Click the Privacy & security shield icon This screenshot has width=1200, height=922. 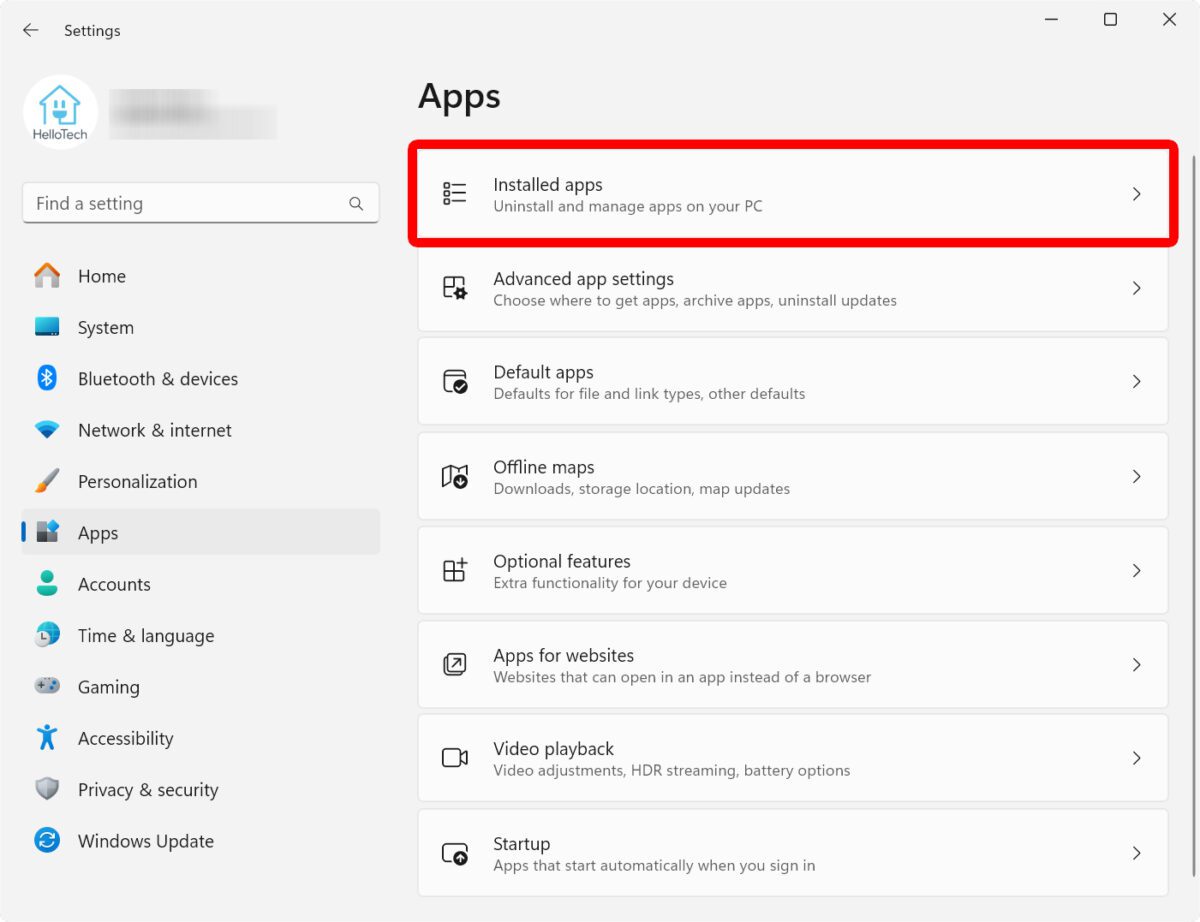pos(47,789)
